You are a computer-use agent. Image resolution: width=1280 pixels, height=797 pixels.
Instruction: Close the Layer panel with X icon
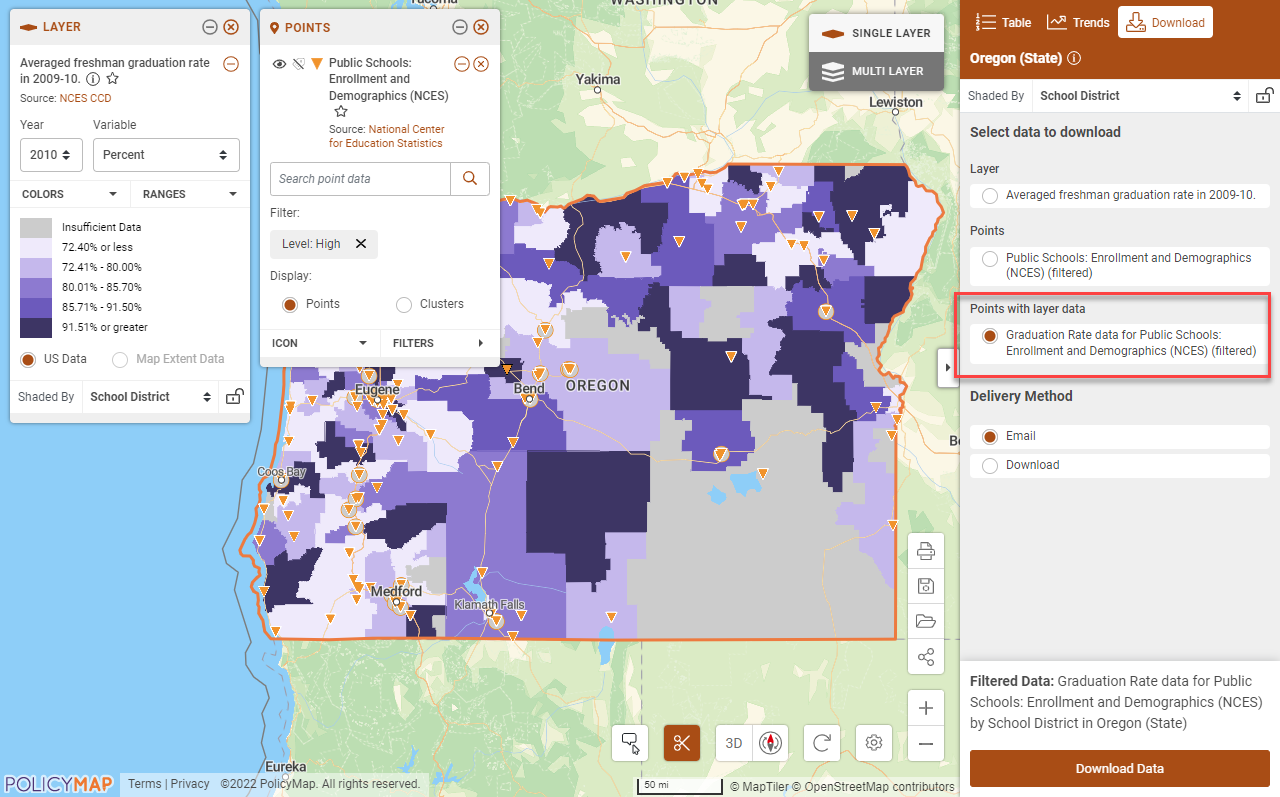[x=231, y=27]
